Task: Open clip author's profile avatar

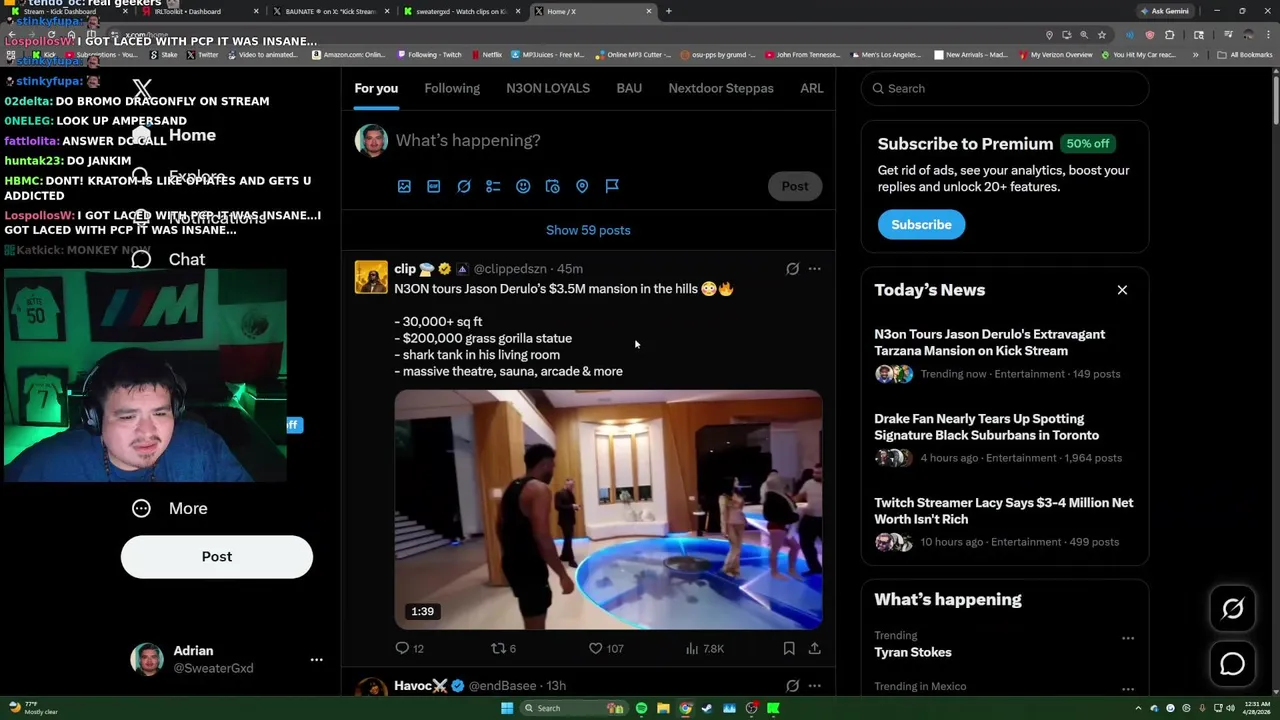Action: coord(371,277)
